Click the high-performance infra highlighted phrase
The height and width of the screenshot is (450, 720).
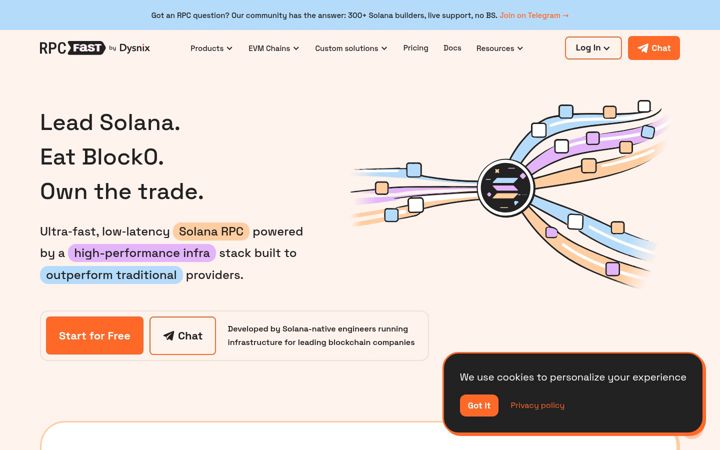coord(142,253)
